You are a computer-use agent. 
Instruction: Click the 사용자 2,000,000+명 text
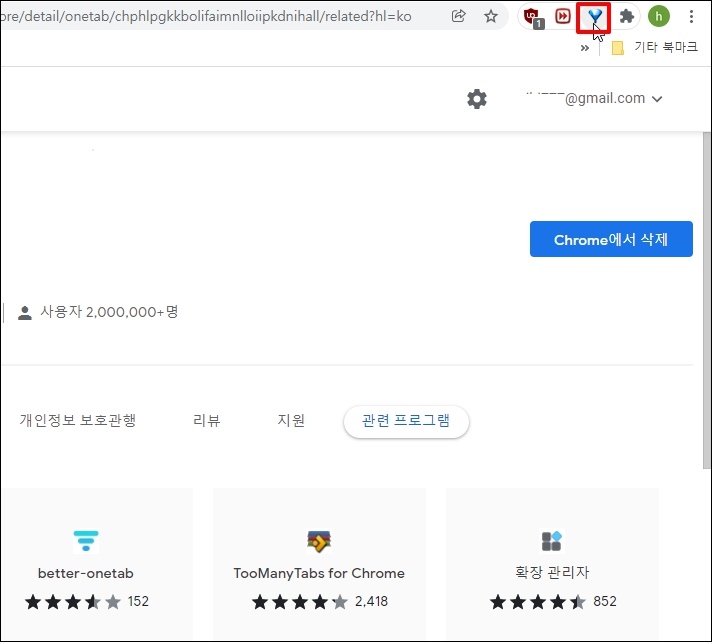109,312
